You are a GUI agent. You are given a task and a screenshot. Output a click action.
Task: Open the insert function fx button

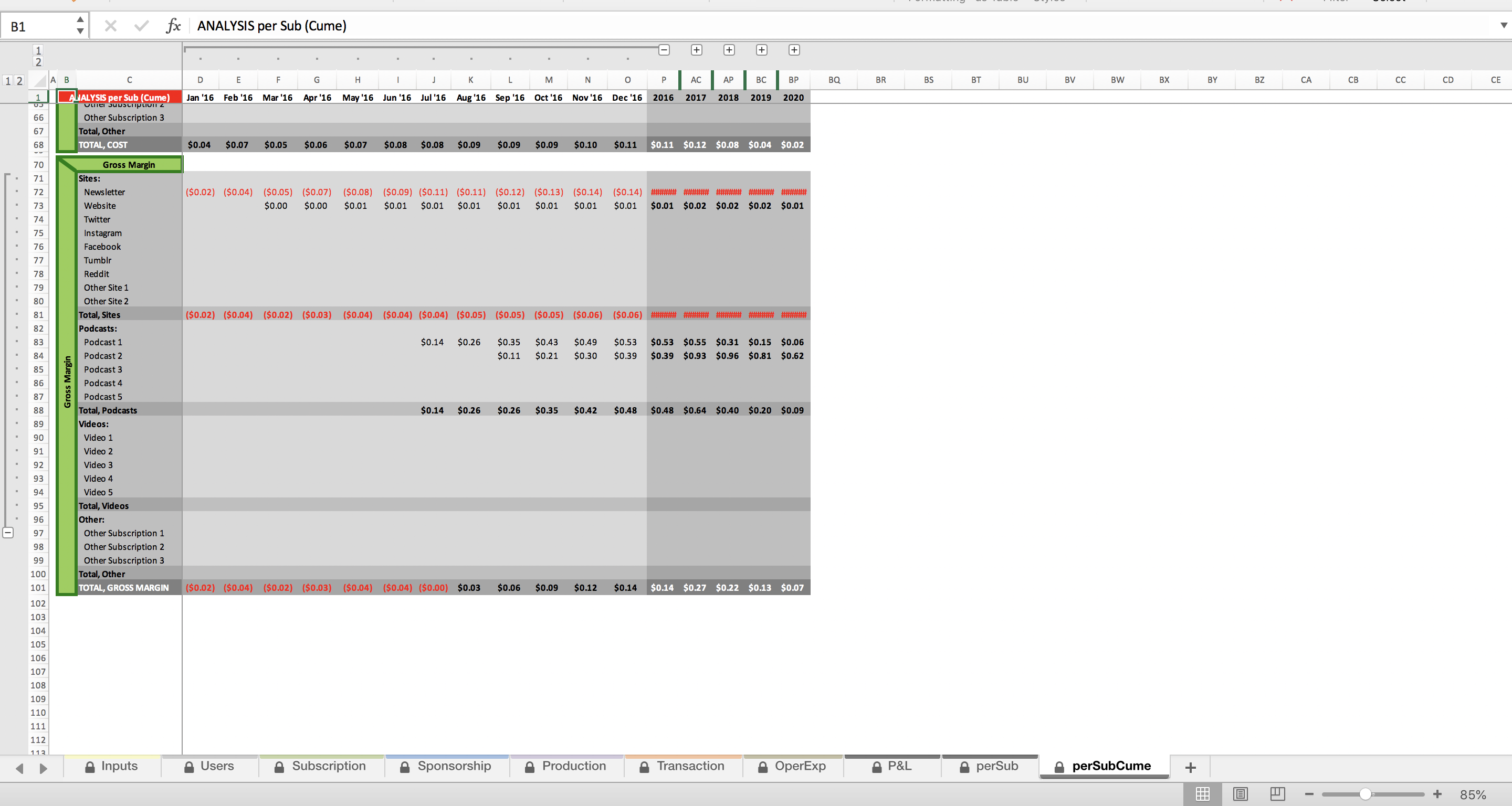(x=173, y=26)
